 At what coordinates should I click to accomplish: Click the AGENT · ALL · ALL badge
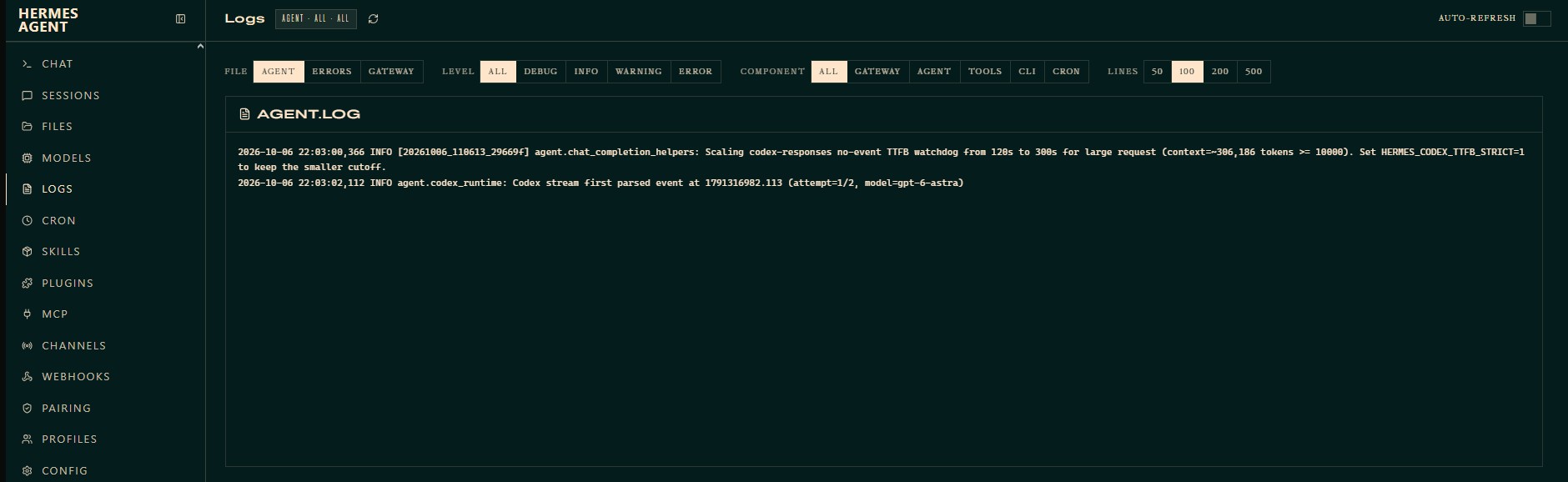316,18
